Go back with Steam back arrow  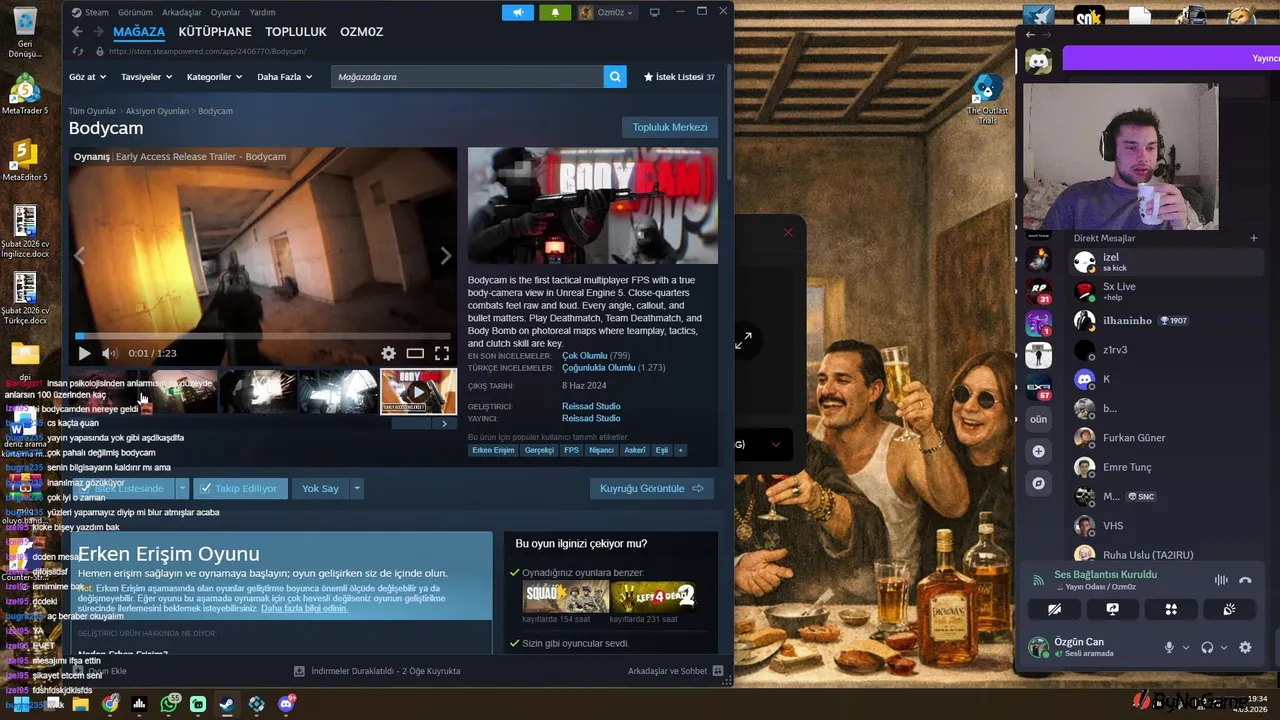point(77,32)
